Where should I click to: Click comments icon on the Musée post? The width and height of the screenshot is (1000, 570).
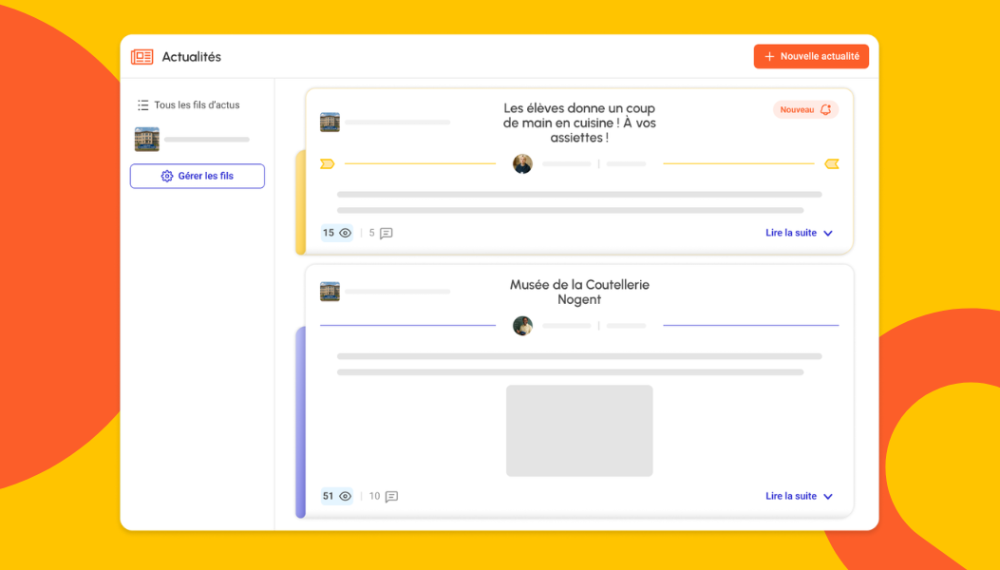click(x=391, y=496)
